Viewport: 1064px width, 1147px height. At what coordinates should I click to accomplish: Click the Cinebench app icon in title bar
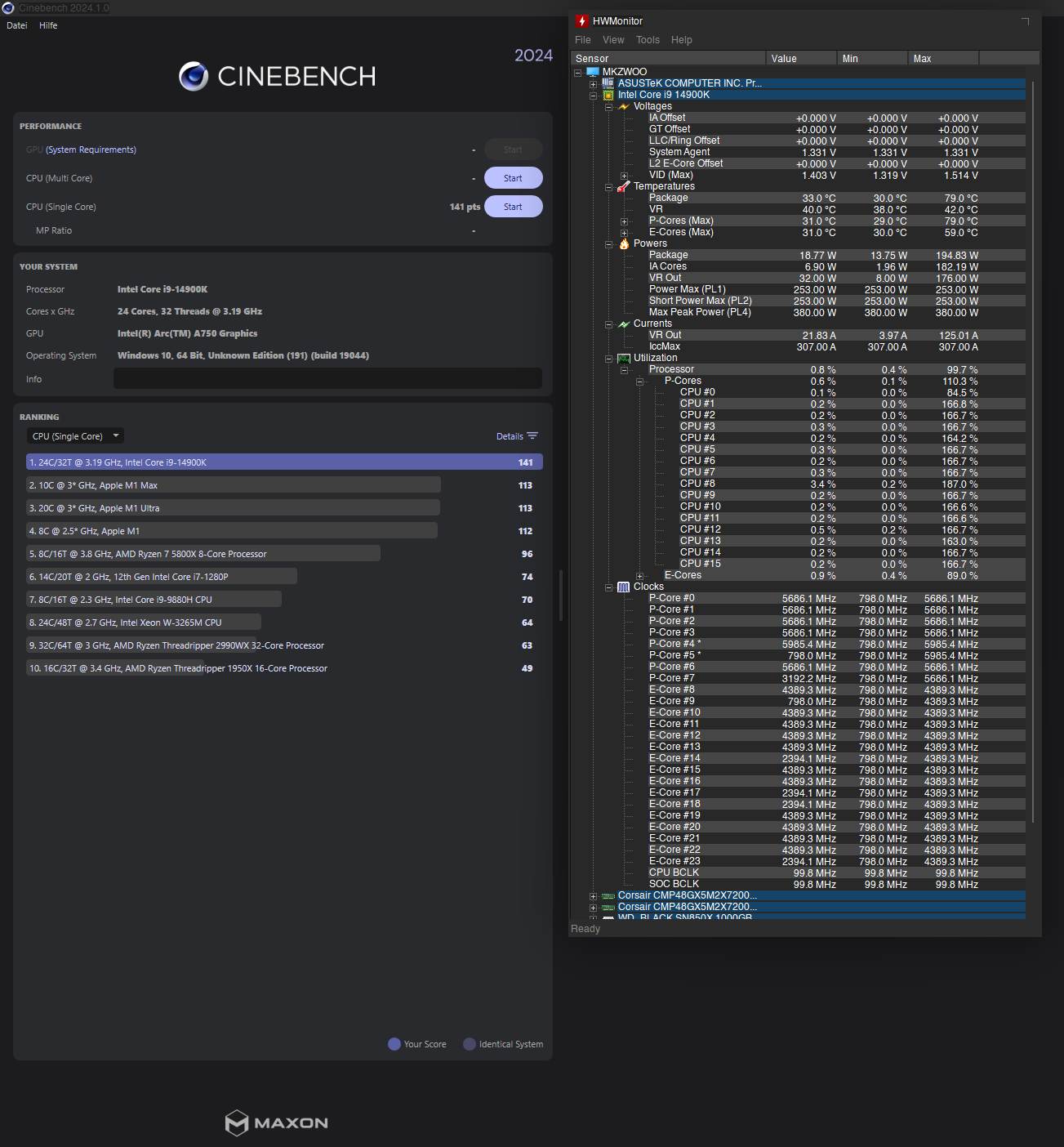(8, 7)
